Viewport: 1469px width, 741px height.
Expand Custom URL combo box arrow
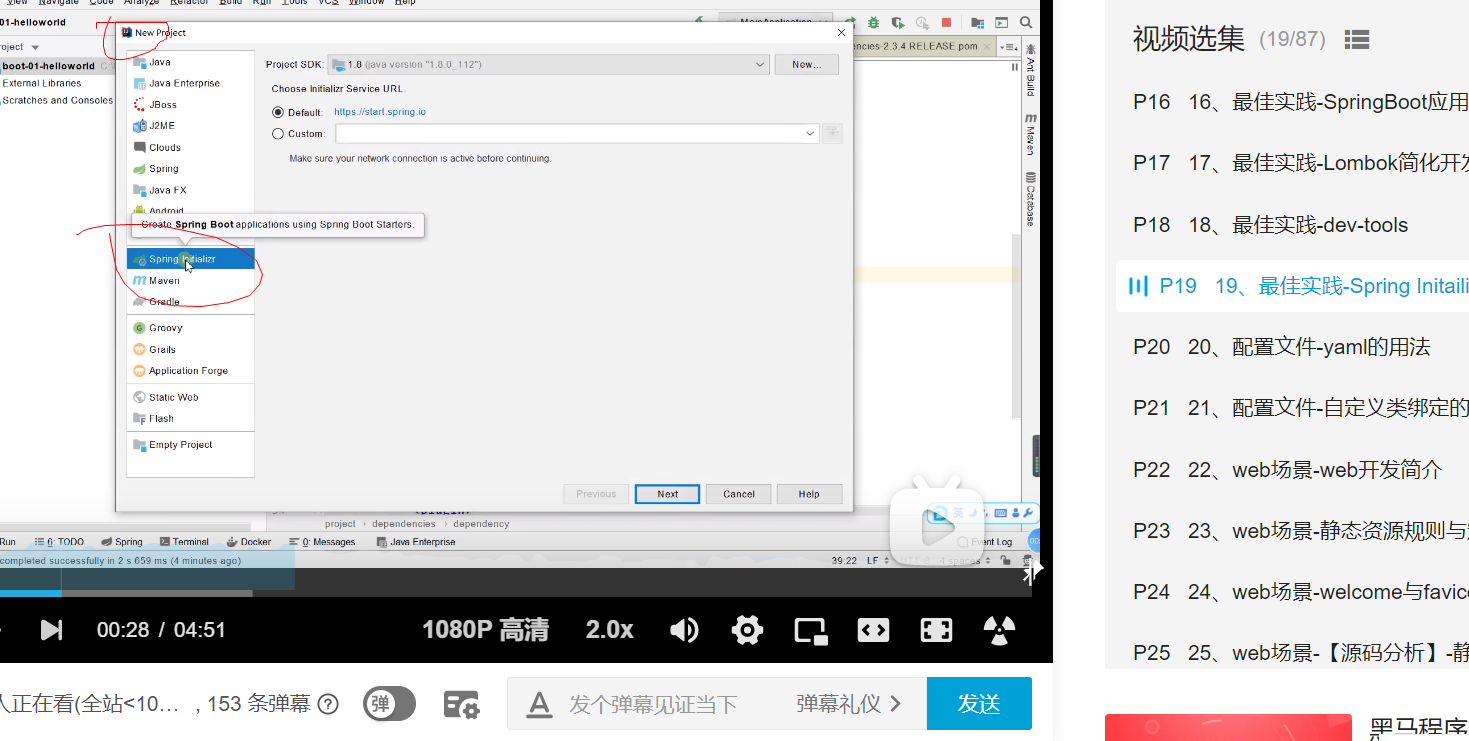[x=810, y=133]
